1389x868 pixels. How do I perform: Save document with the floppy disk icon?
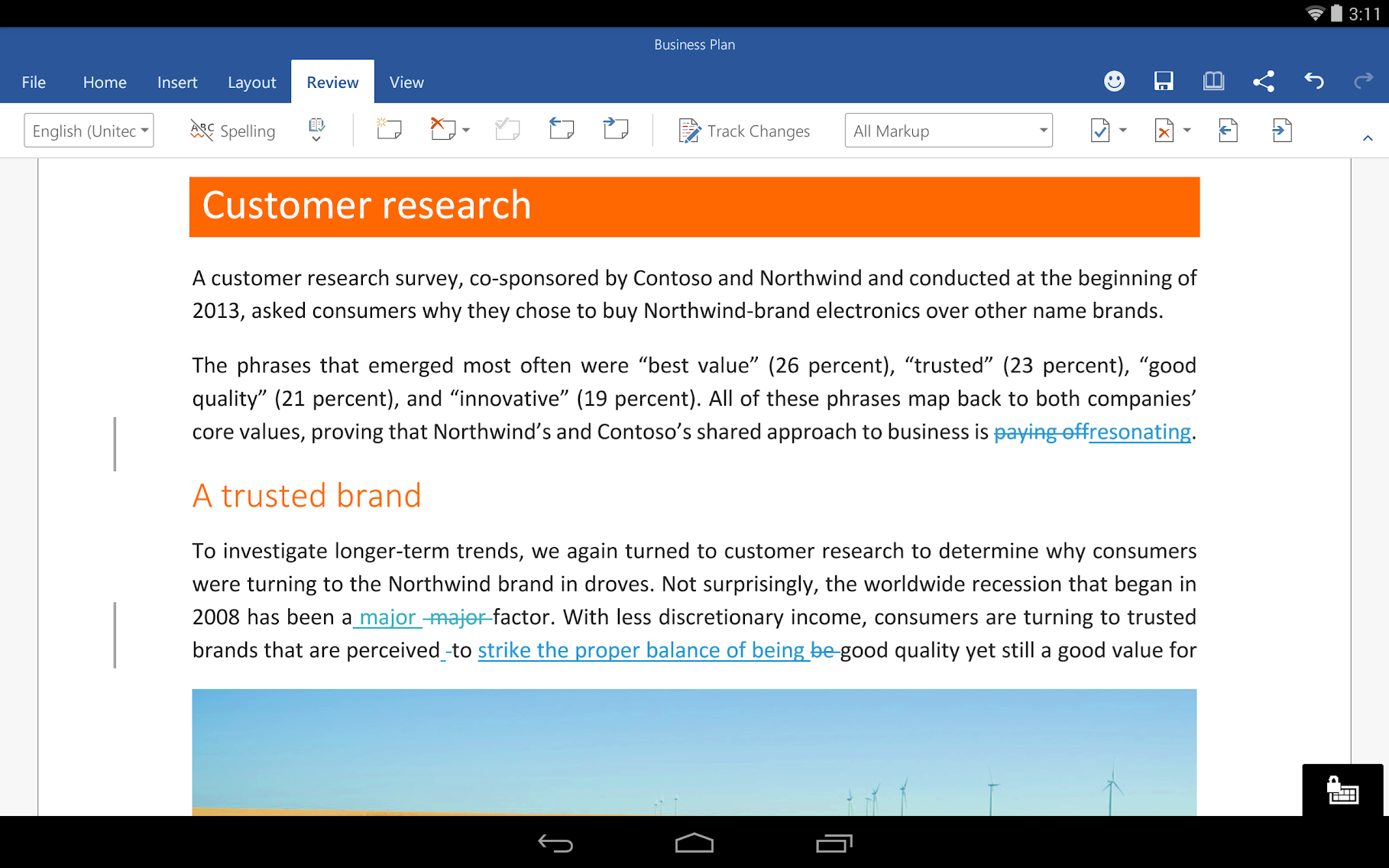[x=1164, y=81]
